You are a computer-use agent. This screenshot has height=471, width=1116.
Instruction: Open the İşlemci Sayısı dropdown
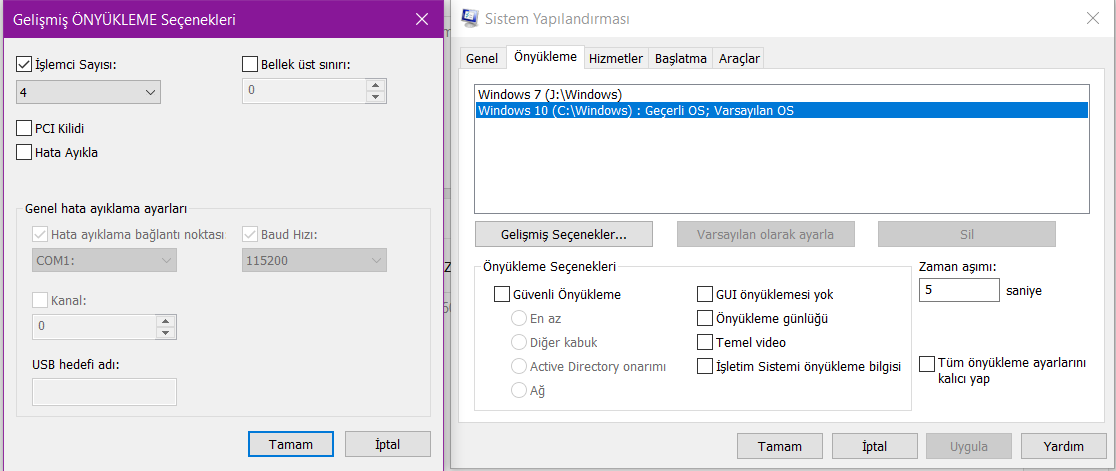pyautogui.click(x=88, y=92)
